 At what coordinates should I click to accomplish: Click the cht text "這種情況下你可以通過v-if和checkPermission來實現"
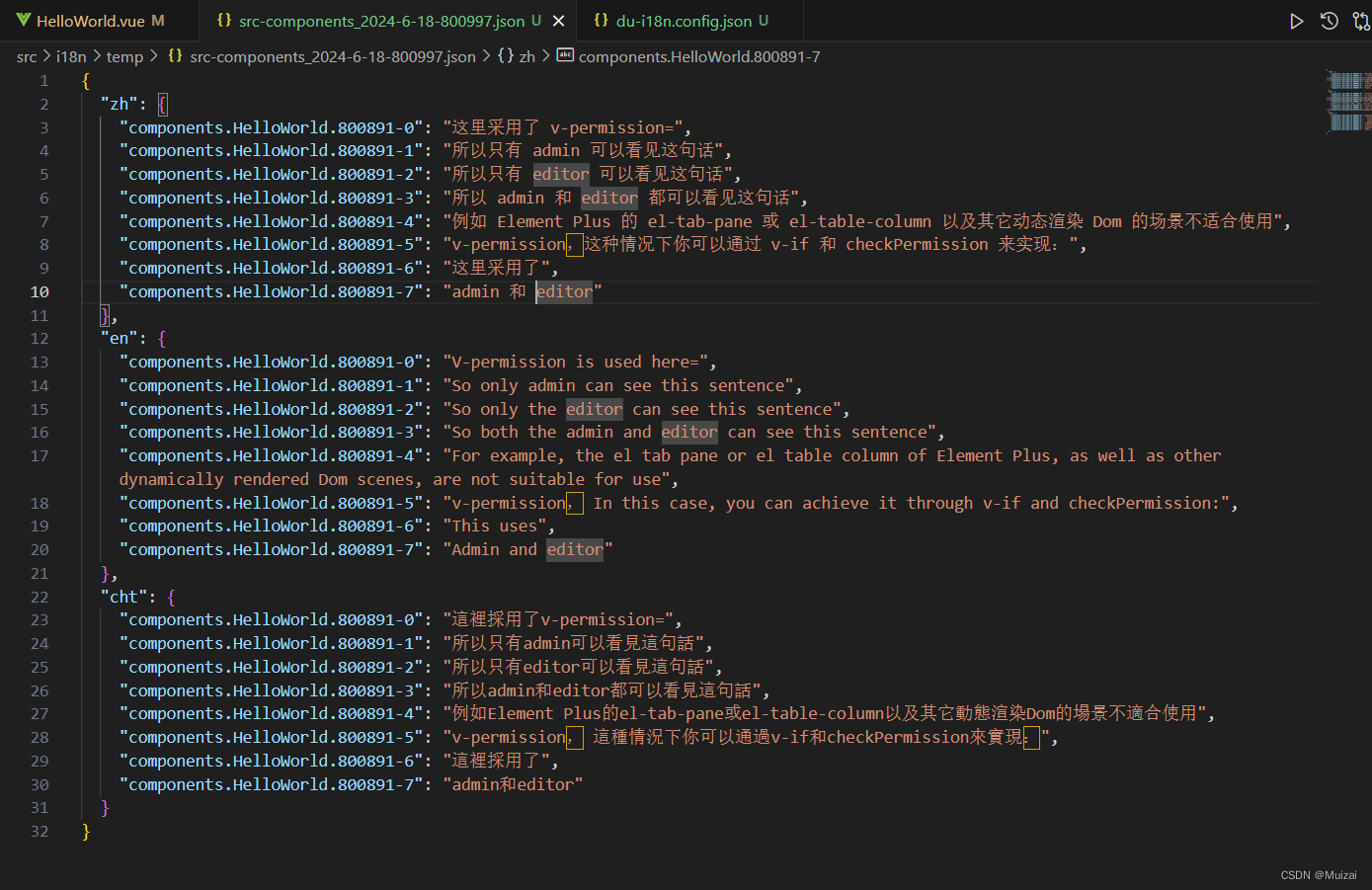click(x=808, y=737)
